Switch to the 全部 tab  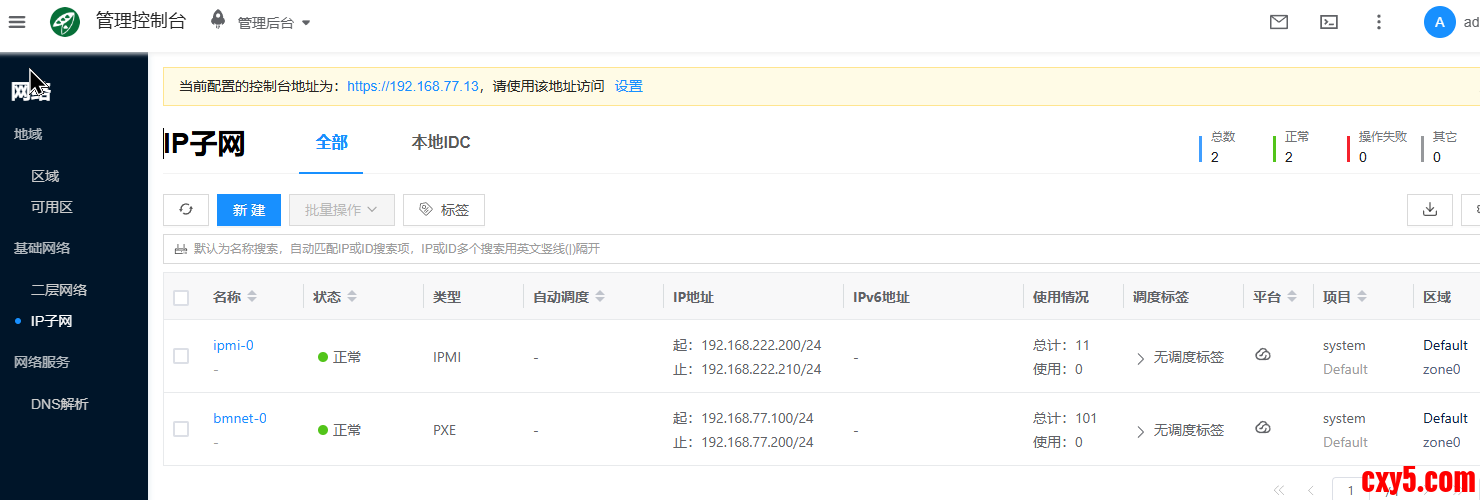point(332,142)
